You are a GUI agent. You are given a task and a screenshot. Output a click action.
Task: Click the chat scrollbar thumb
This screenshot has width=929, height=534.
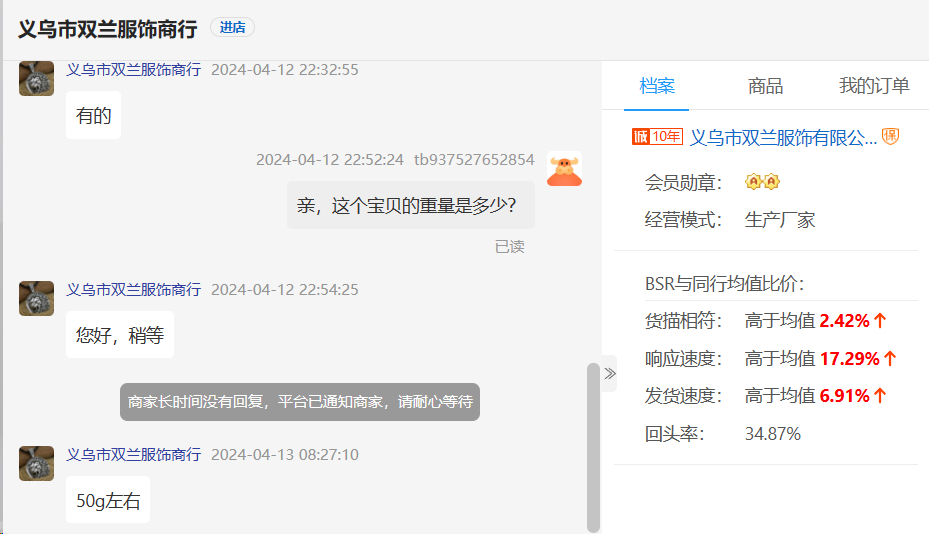pyautogui.click(x=593, y=447)
